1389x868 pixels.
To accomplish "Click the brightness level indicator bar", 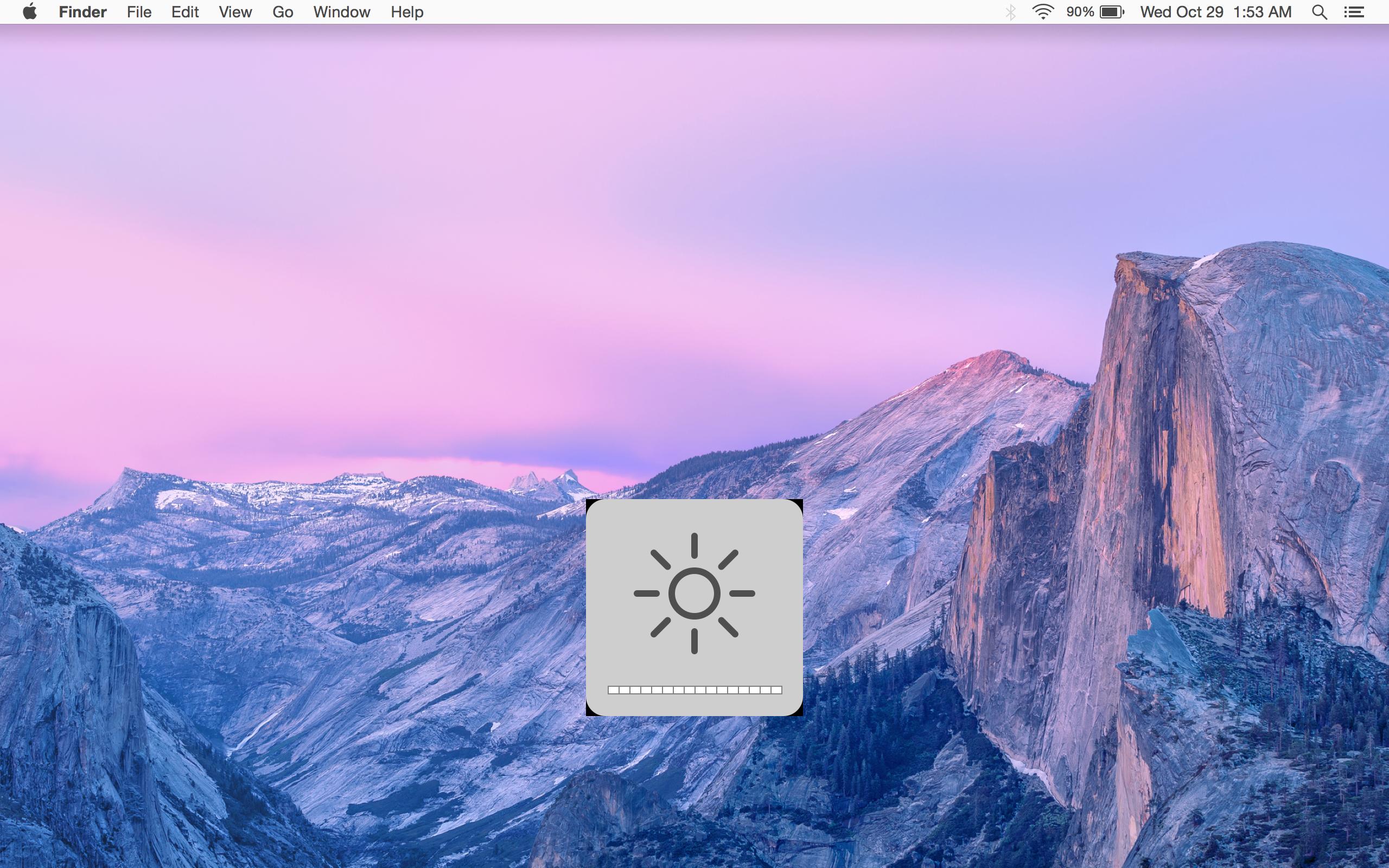I will 694,690.
